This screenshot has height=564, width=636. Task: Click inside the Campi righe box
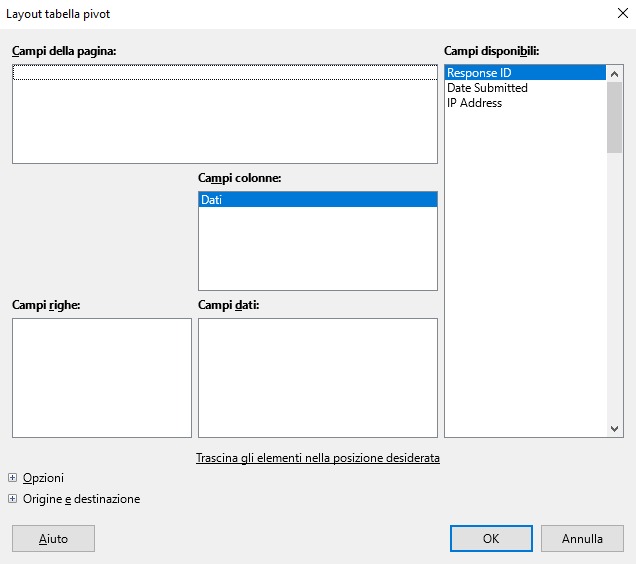[x=102, y=378]
